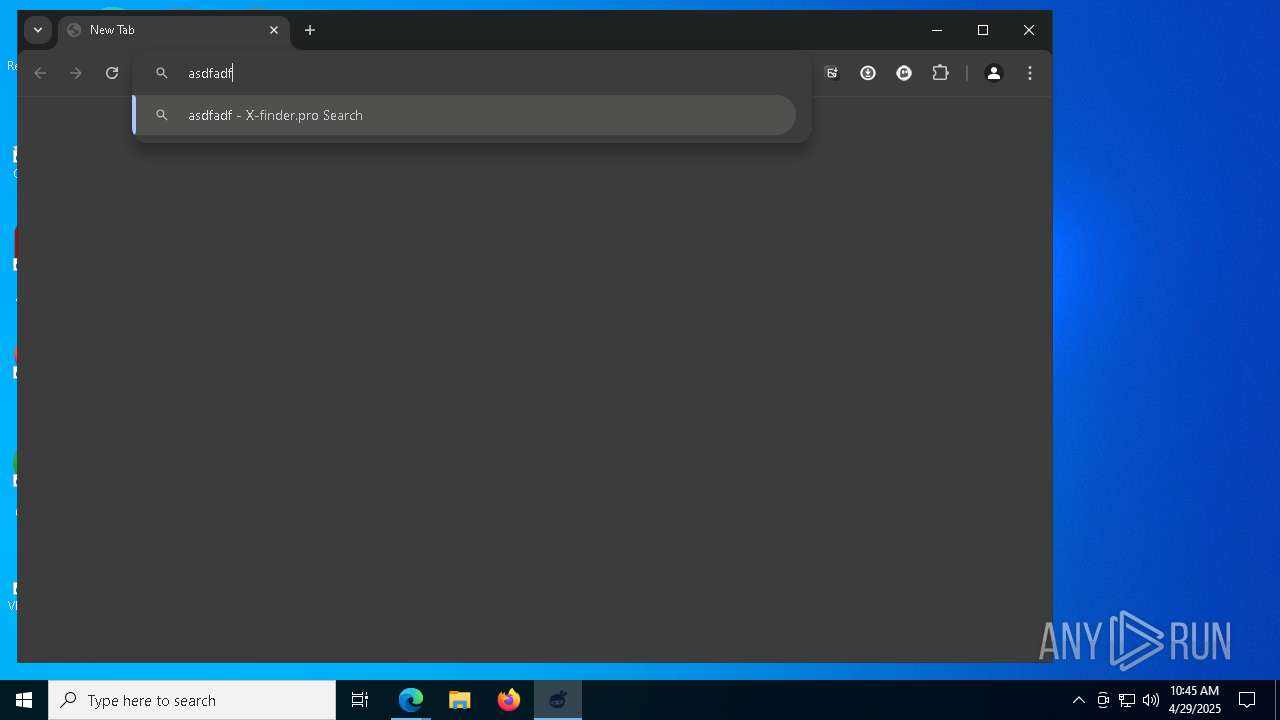Open File Explorer from taskbar

[460, 700]
